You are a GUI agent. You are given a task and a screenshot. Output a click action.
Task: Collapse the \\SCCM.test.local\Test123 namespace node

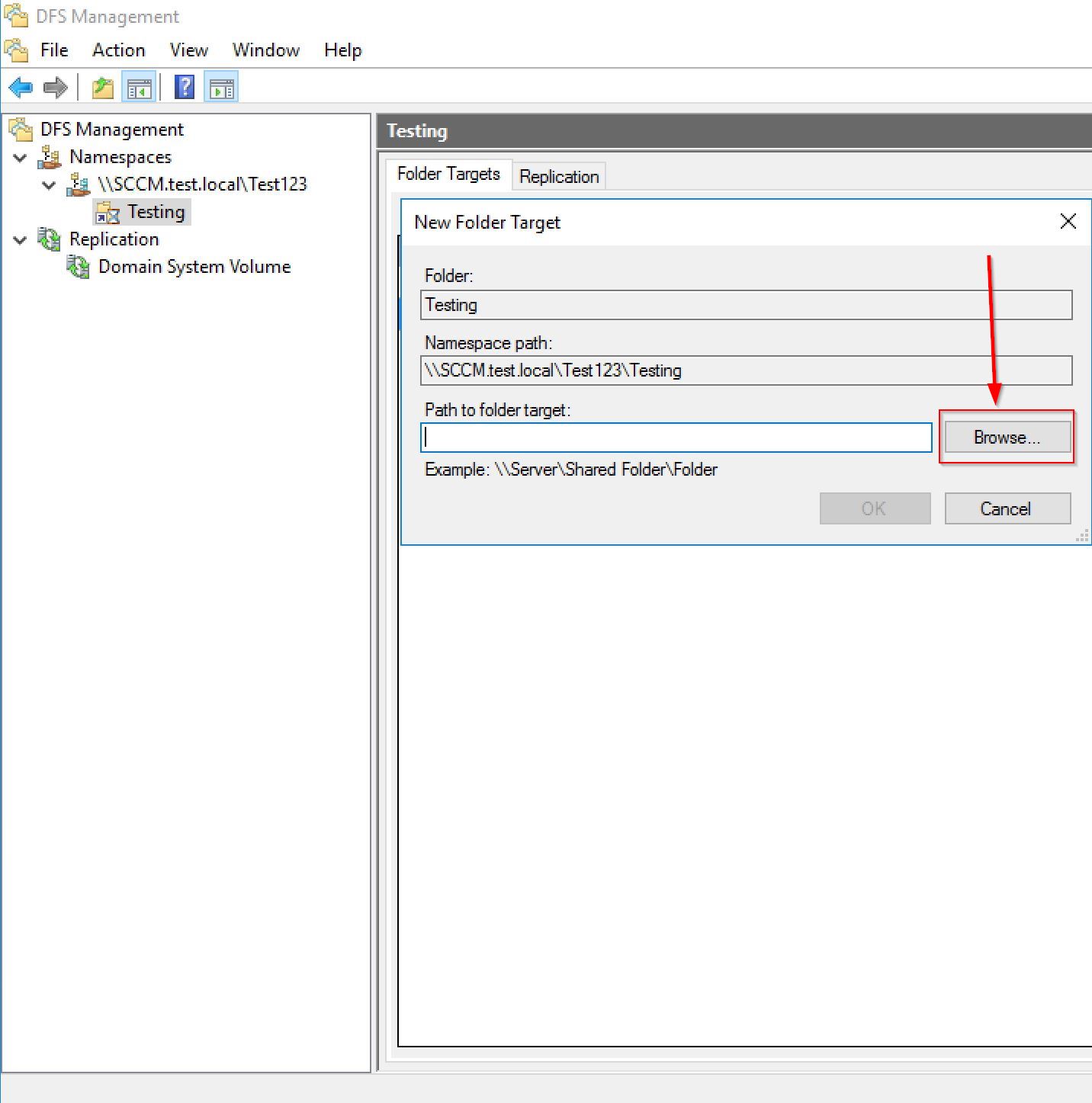pyautogui.click(x=50, y=185)
